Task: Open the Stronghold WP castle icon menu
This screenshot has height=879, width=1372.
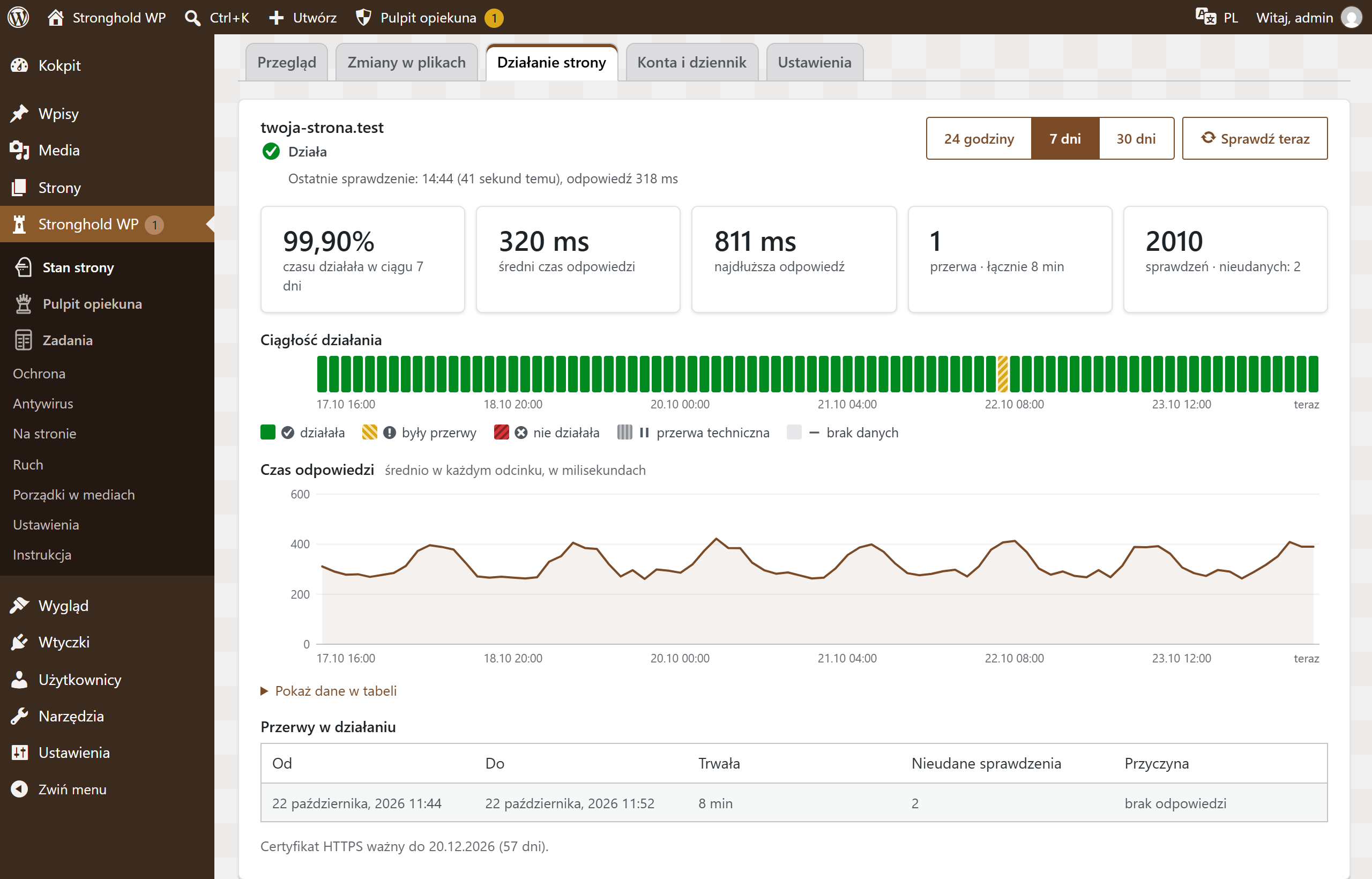Action: pyautogui.click(x=19, y=224)
